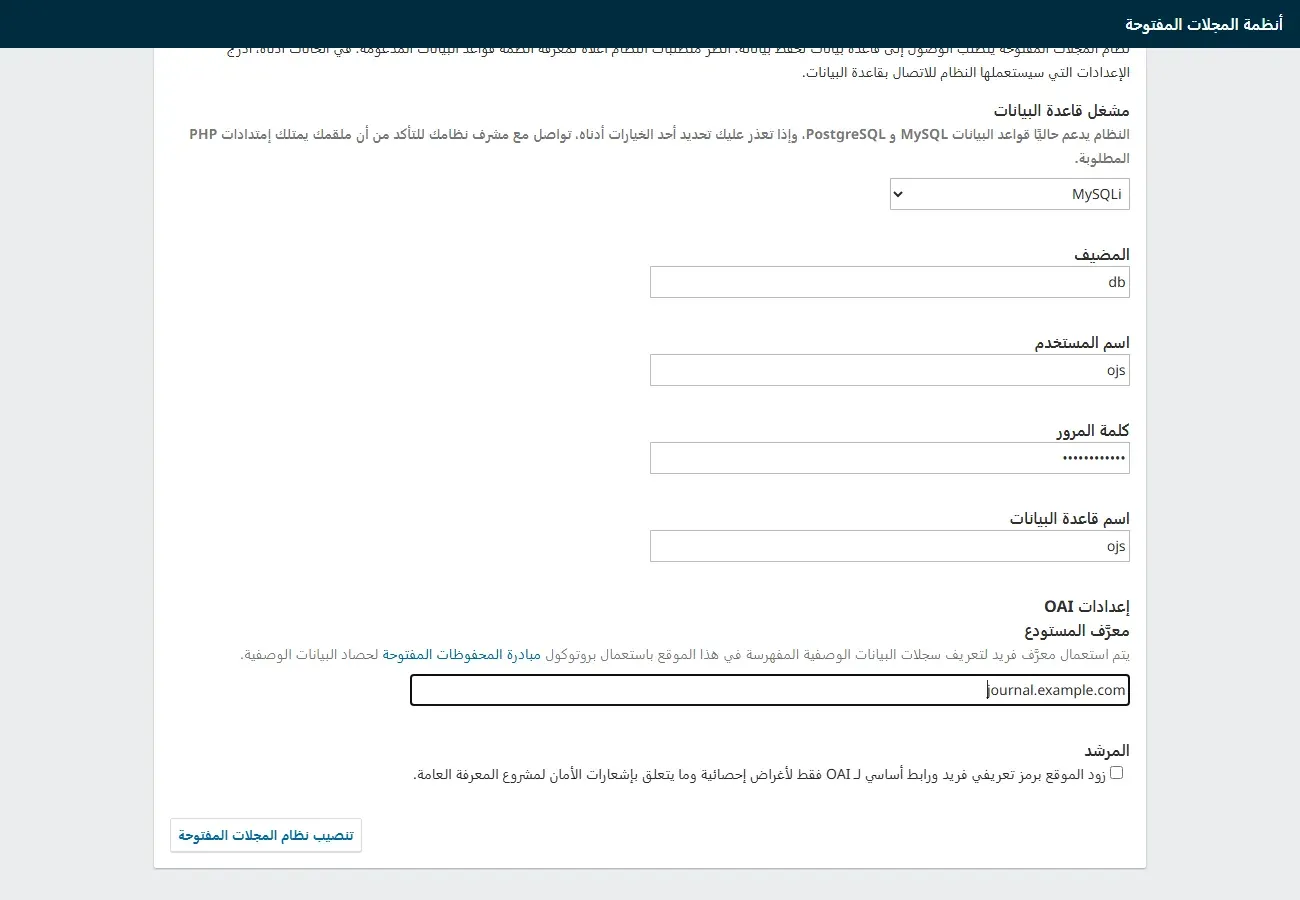
Task: Click the المضيف label
Action: point(1103,254)
